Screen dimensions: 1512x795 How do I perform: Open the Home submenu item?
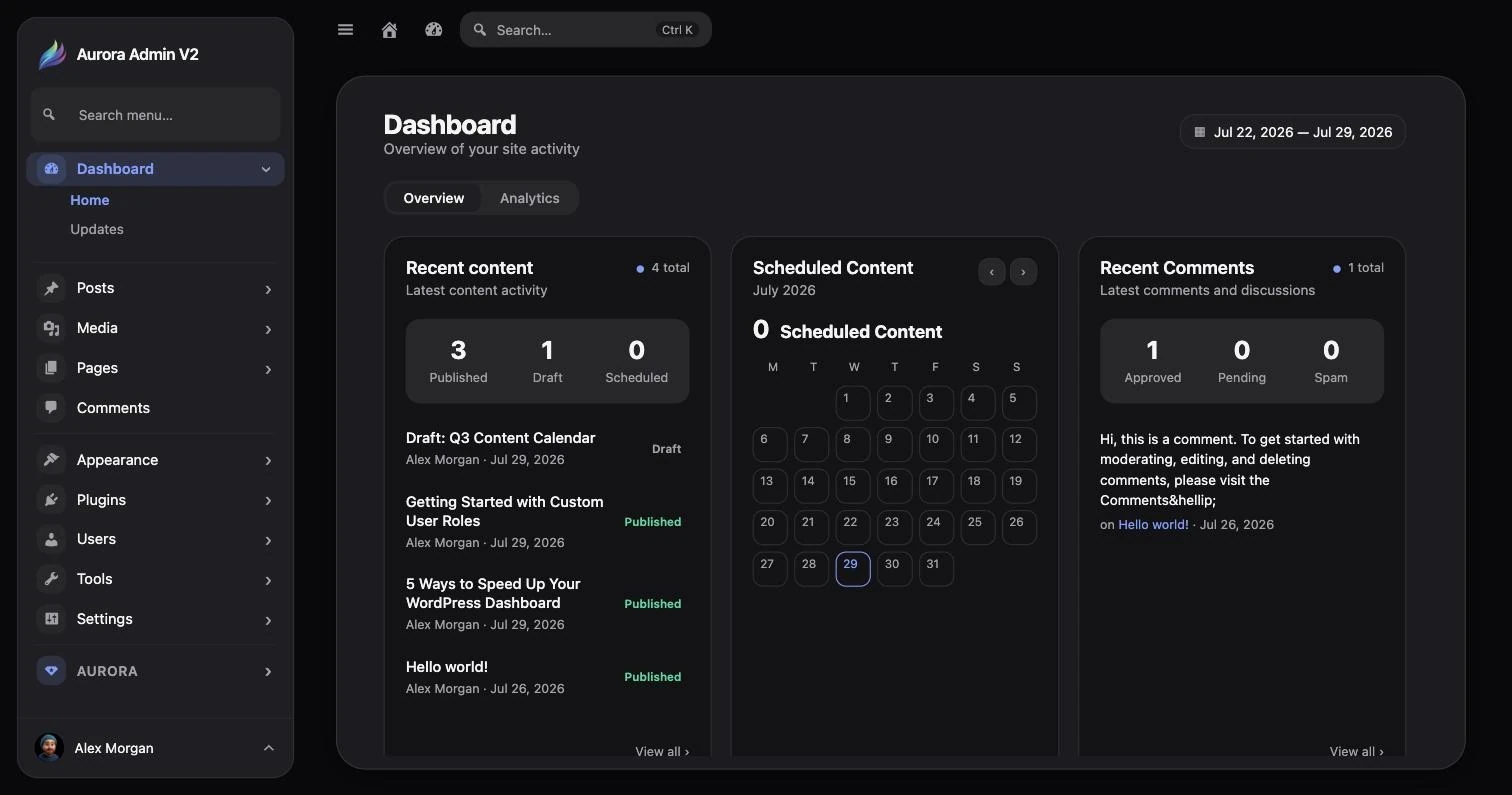(x=90, y=200)
